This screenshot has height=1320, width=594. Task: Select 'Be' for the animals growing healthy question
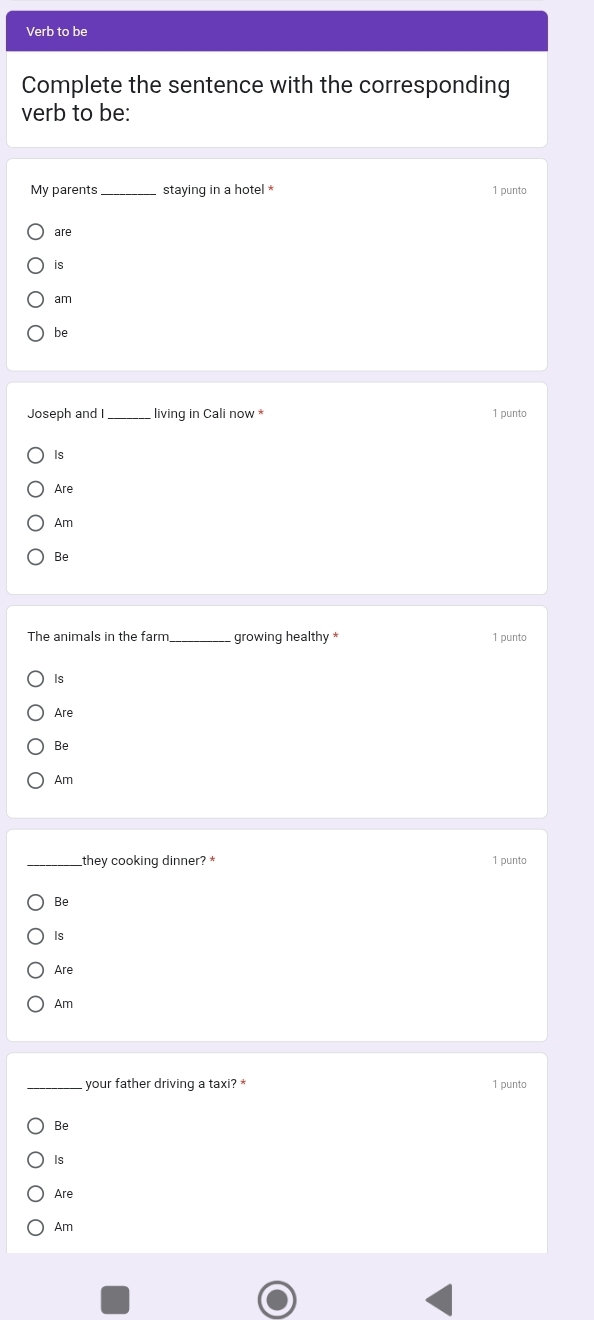[36, 746]
